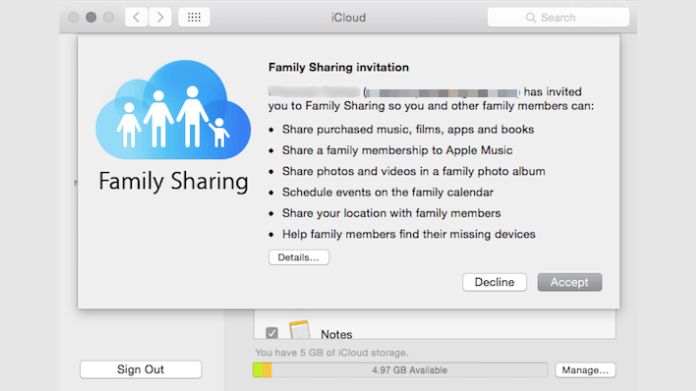Click the Sign Out button
The height and width of the screenshot is (391, 696).
tap(141, 369)
